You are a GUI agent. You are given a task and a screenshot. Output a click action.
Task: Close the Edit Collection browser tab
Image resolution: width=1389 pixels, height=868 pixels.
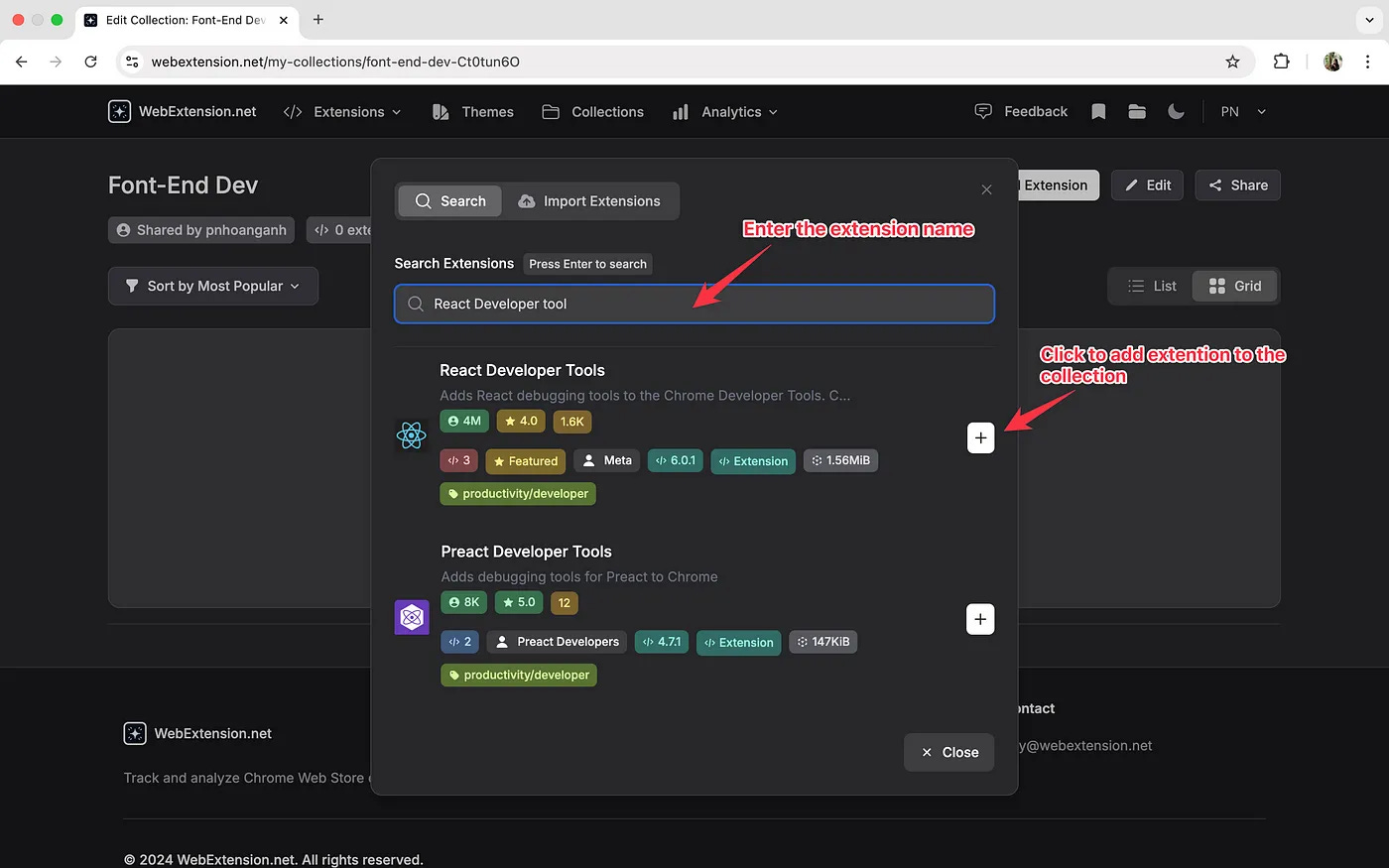point(284,20)
